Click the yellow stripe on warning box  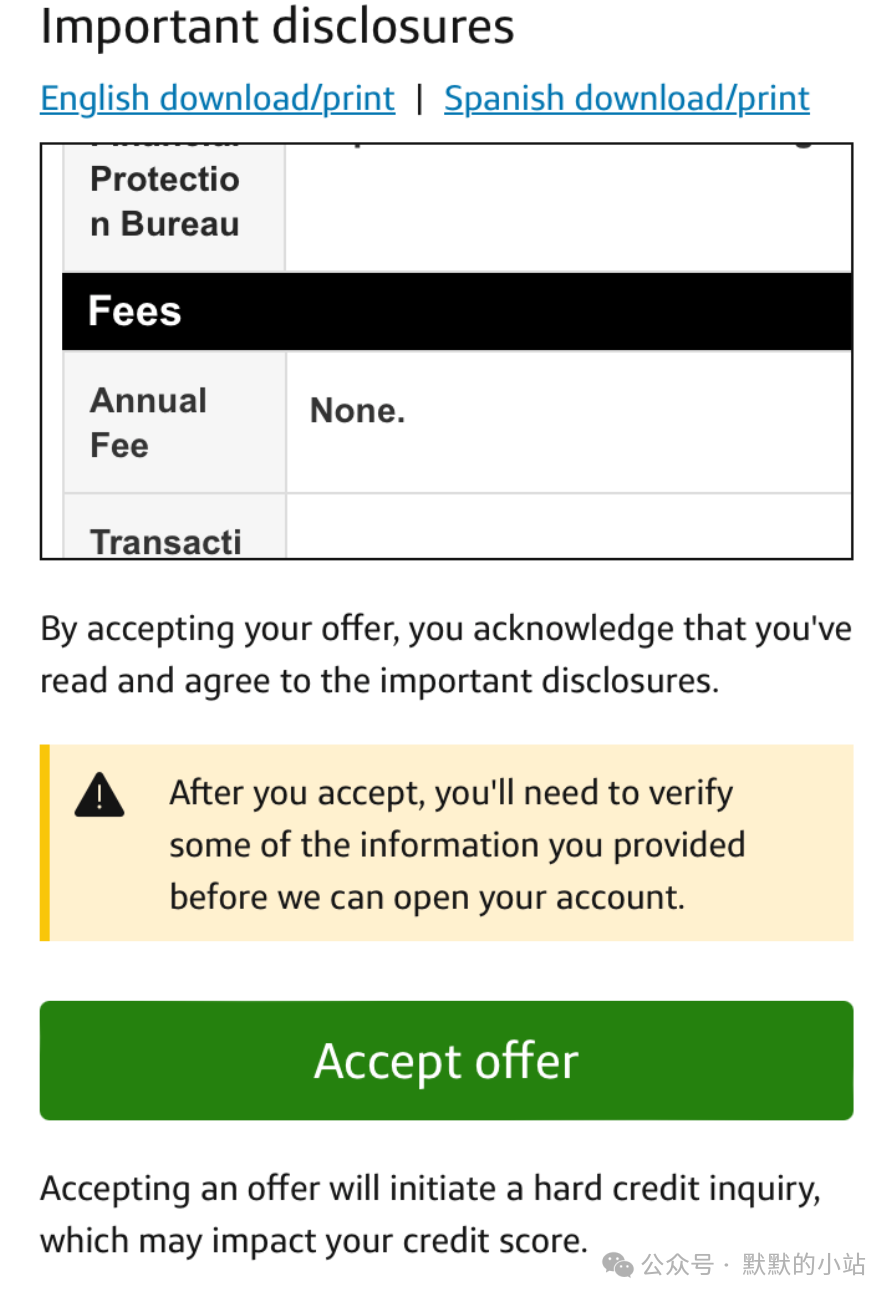click(45, 842)
